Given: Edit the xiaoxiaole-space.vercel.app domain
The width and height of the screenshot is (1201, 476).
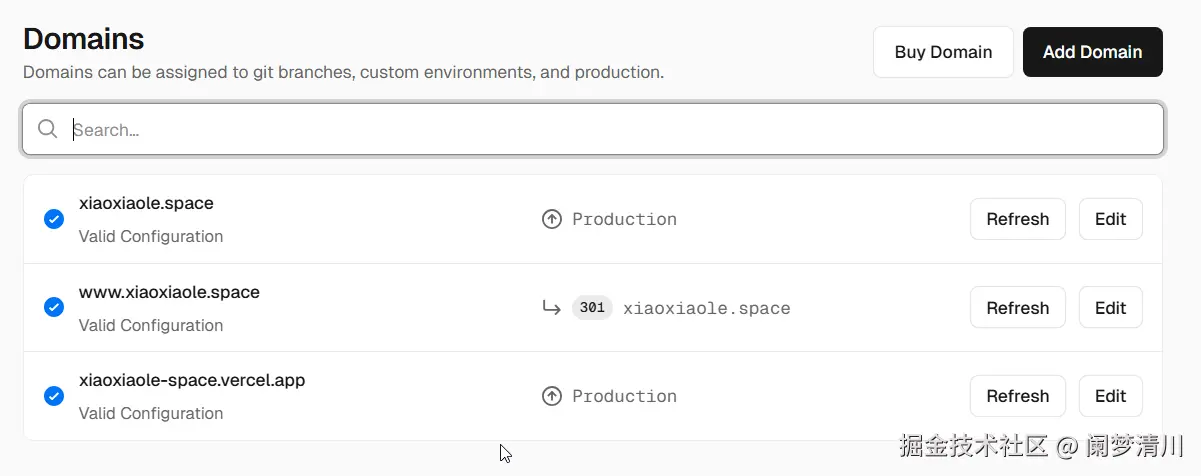Looking at the screenshot, I should coord(1110,396).
